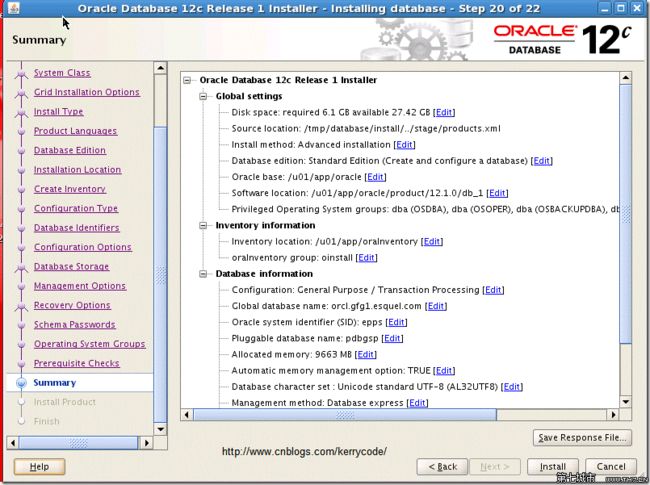Click the summary tree horizontal scrollbar thumb
The width and height of the screenshot is (650, 485).
[x=345, y=415]
